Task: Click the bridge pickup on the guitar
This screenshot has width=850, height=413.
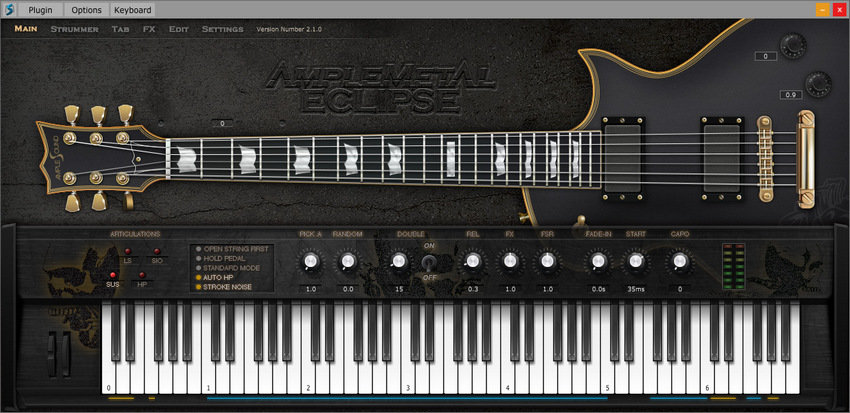Action: (x=722, y=158)
